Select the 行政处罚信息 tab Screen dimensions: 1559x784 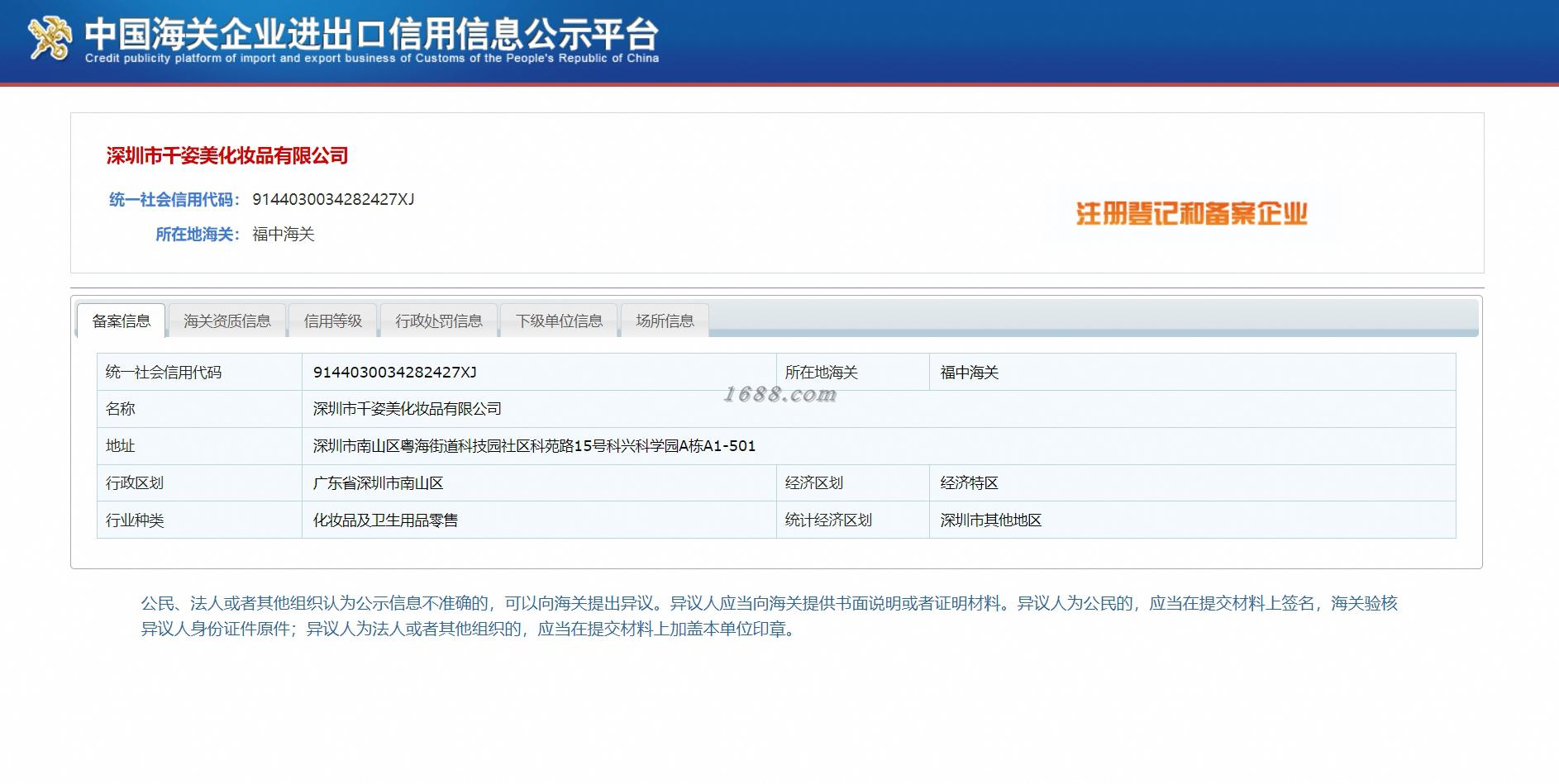click(439, 321)
